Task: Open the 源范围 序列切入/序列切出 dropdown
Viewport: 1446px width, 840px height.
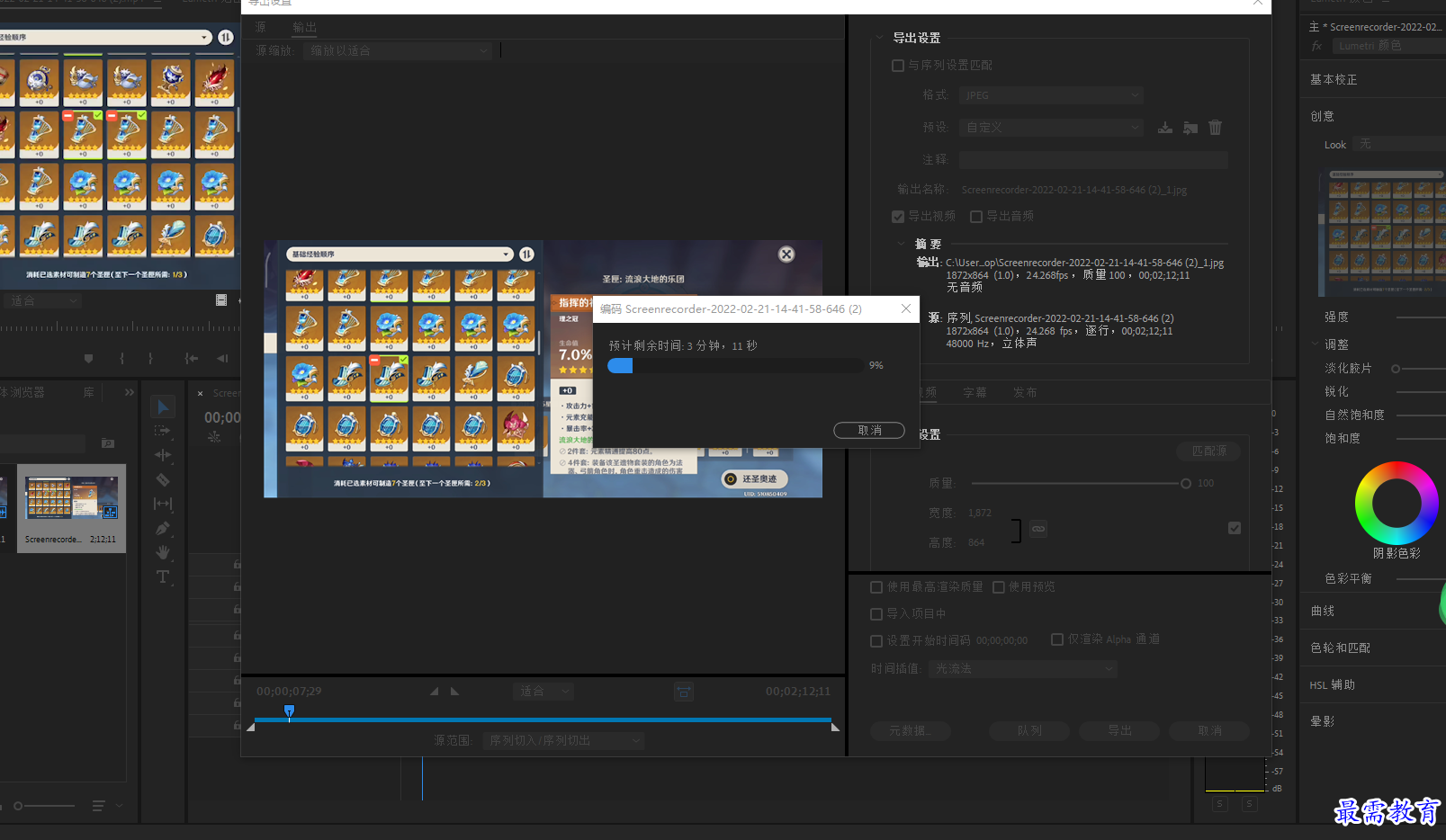Action: (x=563, y=741)
